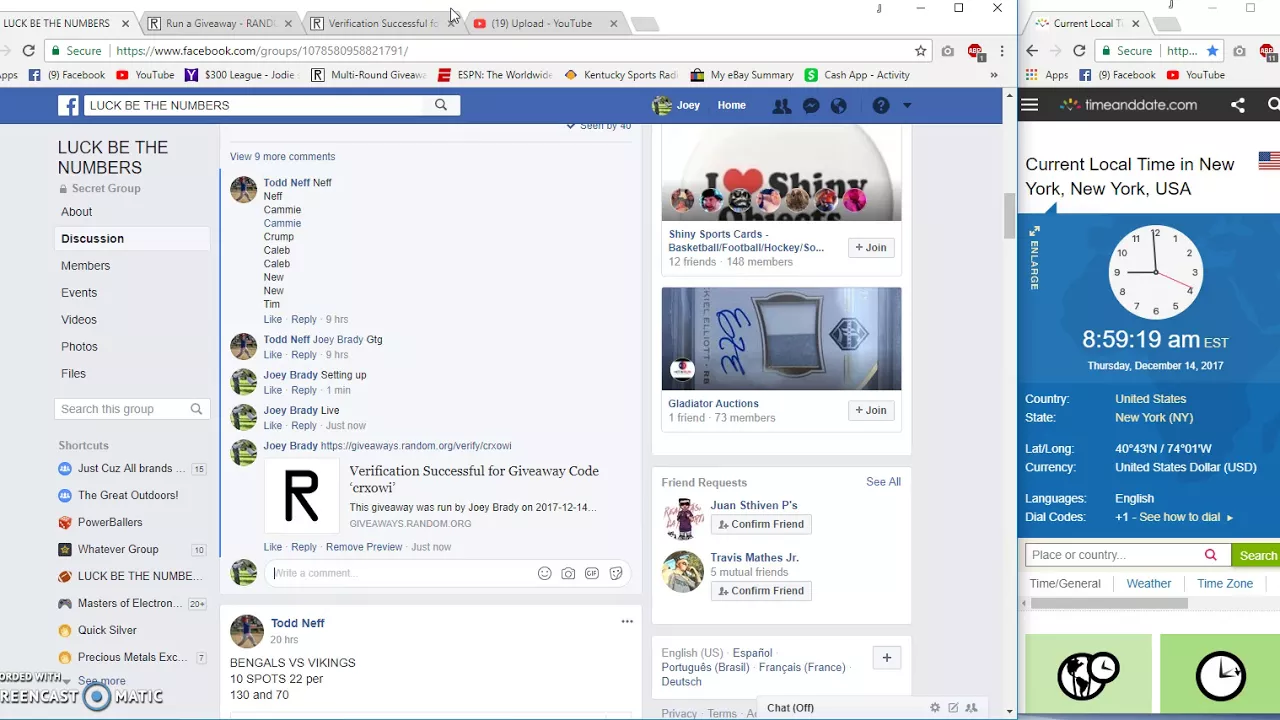This screenshot has height=720, width=1280.
Task: Join Shiny Sports Cards group
Action: 871,247
